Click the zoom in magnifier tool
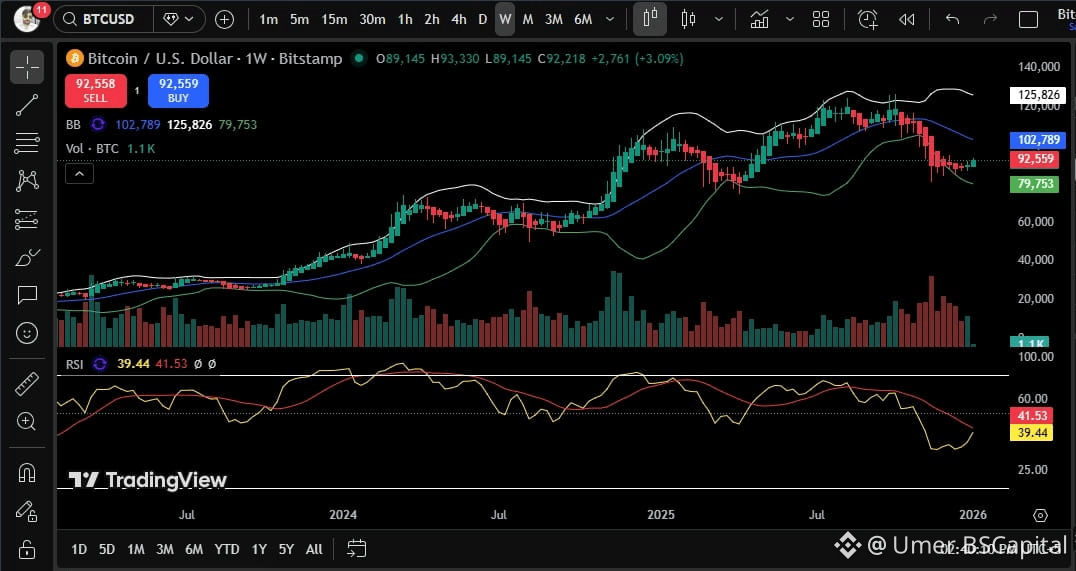This screenshot has height=571, width=1076. pos(27,422)
